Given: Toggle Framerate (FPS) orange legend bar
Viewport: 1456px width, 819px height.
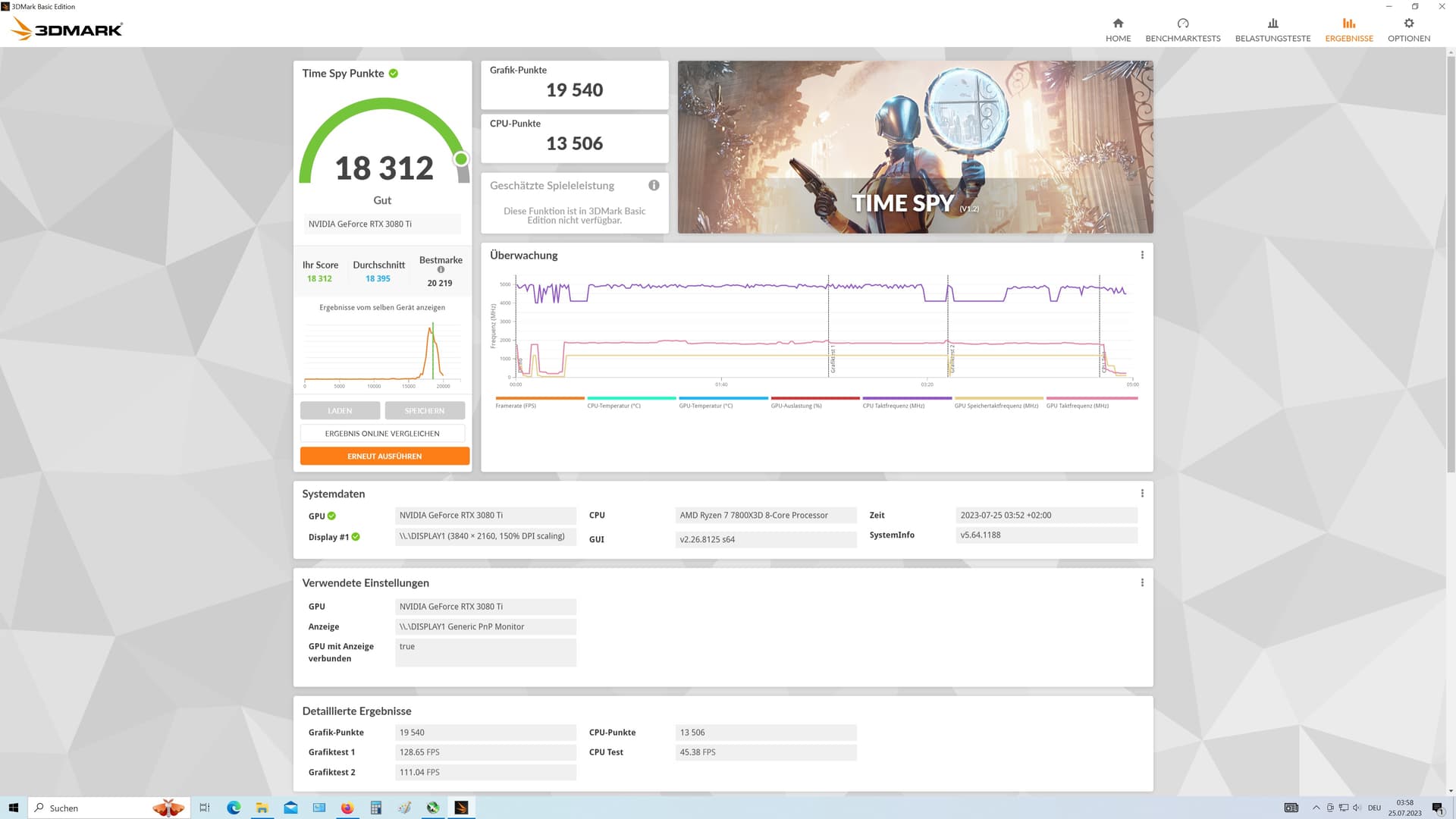Looking at the screenshot, I should pyautogui.click(x=540, y=398).
